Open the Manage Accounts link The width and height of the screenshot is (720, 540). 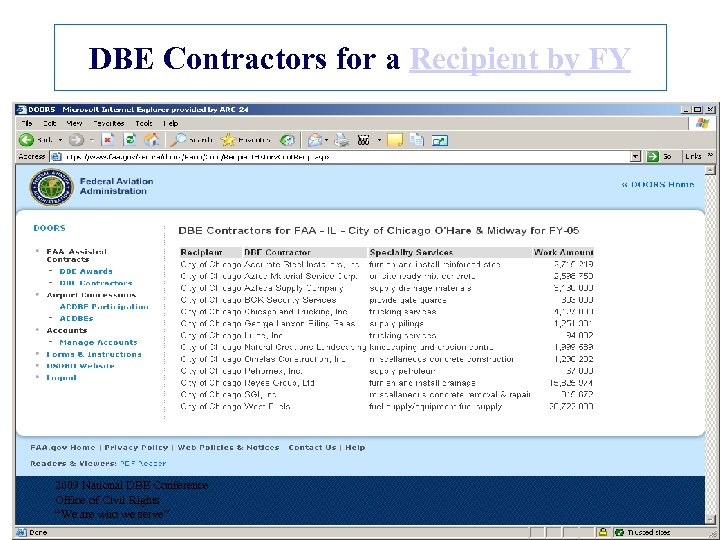pyautogui.click(x=98, y=342)
